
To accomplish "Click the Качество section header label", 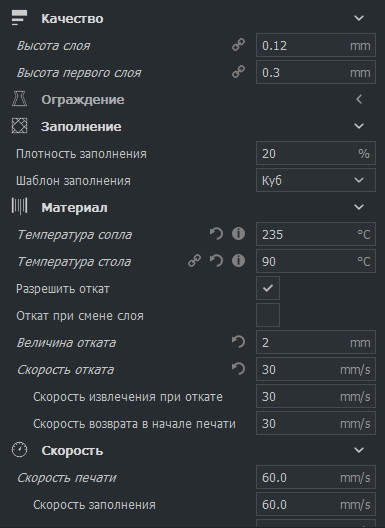I will [72, 19].
